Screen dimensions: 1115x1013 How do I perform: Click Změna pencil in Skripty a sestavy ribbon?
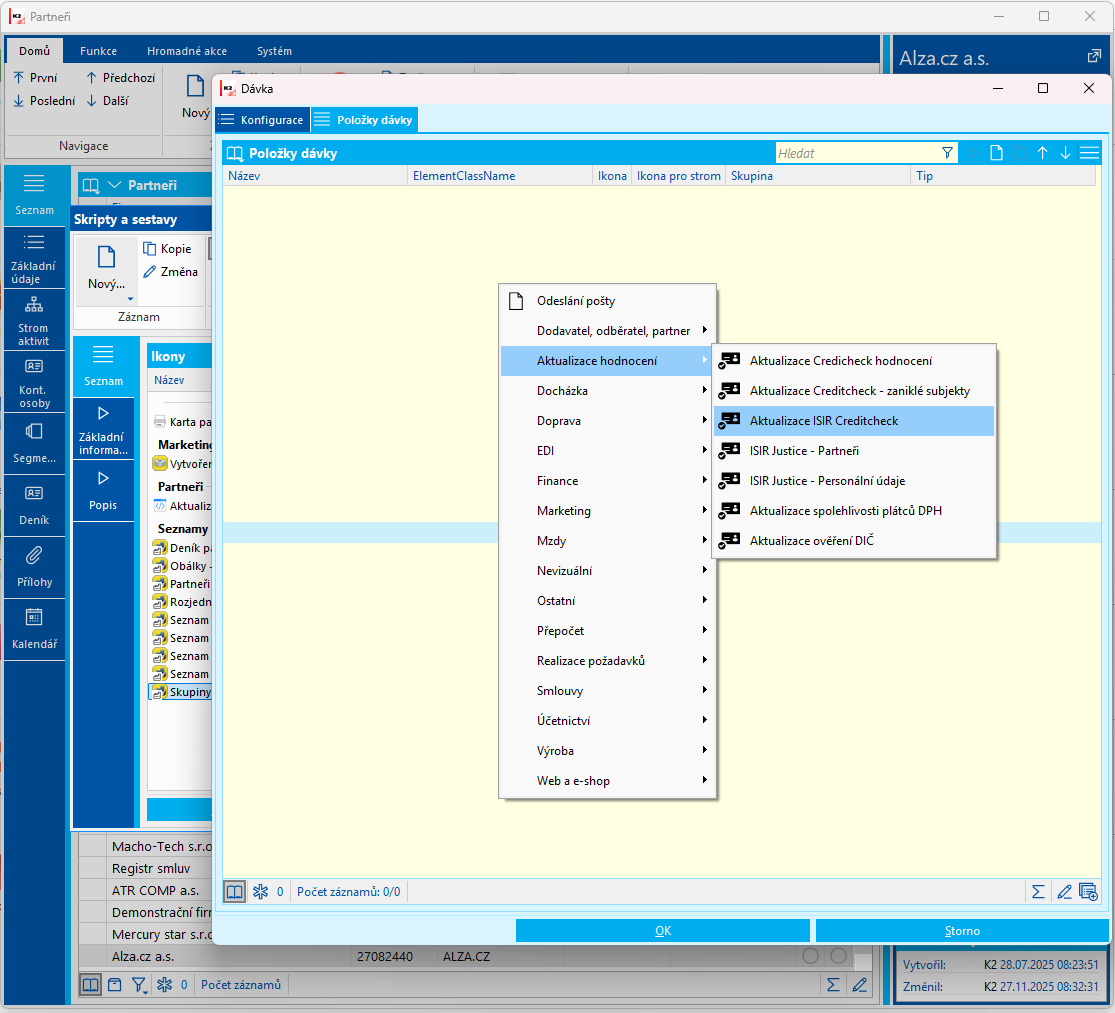click(x=171, y=272)
